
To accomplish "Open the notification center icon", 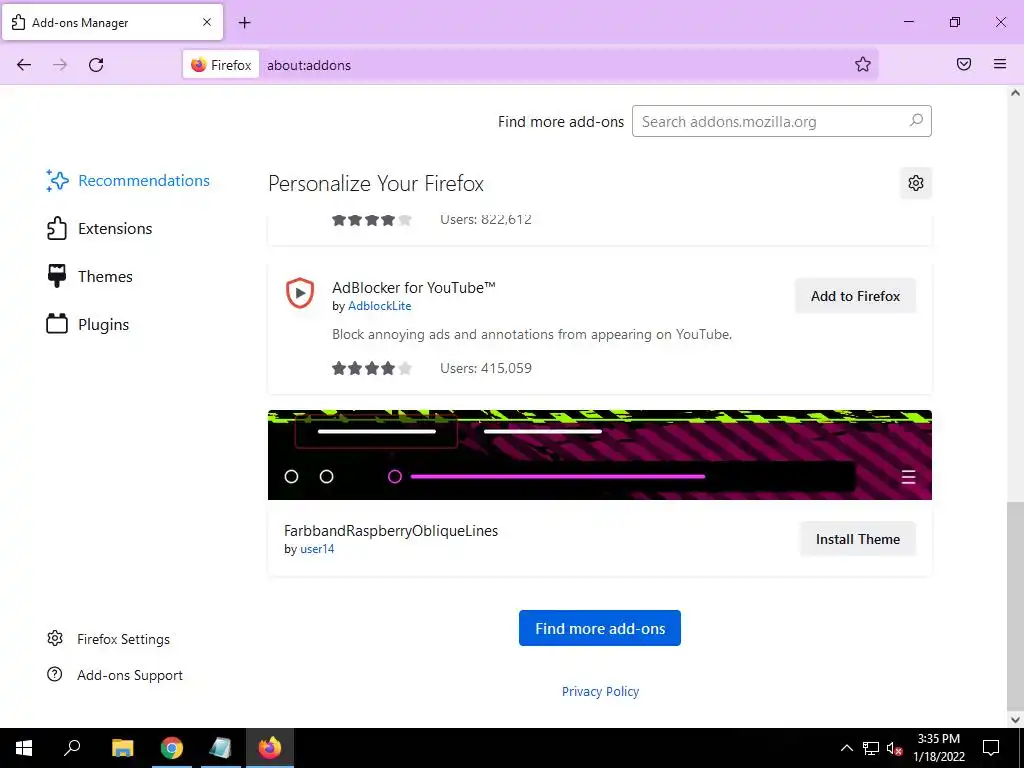I will [991, 748].
